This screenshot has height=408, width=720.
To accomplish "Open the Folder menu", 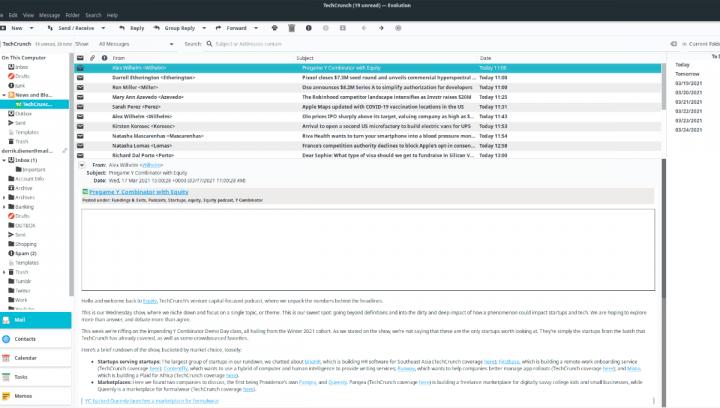I will tap(71, 15).
